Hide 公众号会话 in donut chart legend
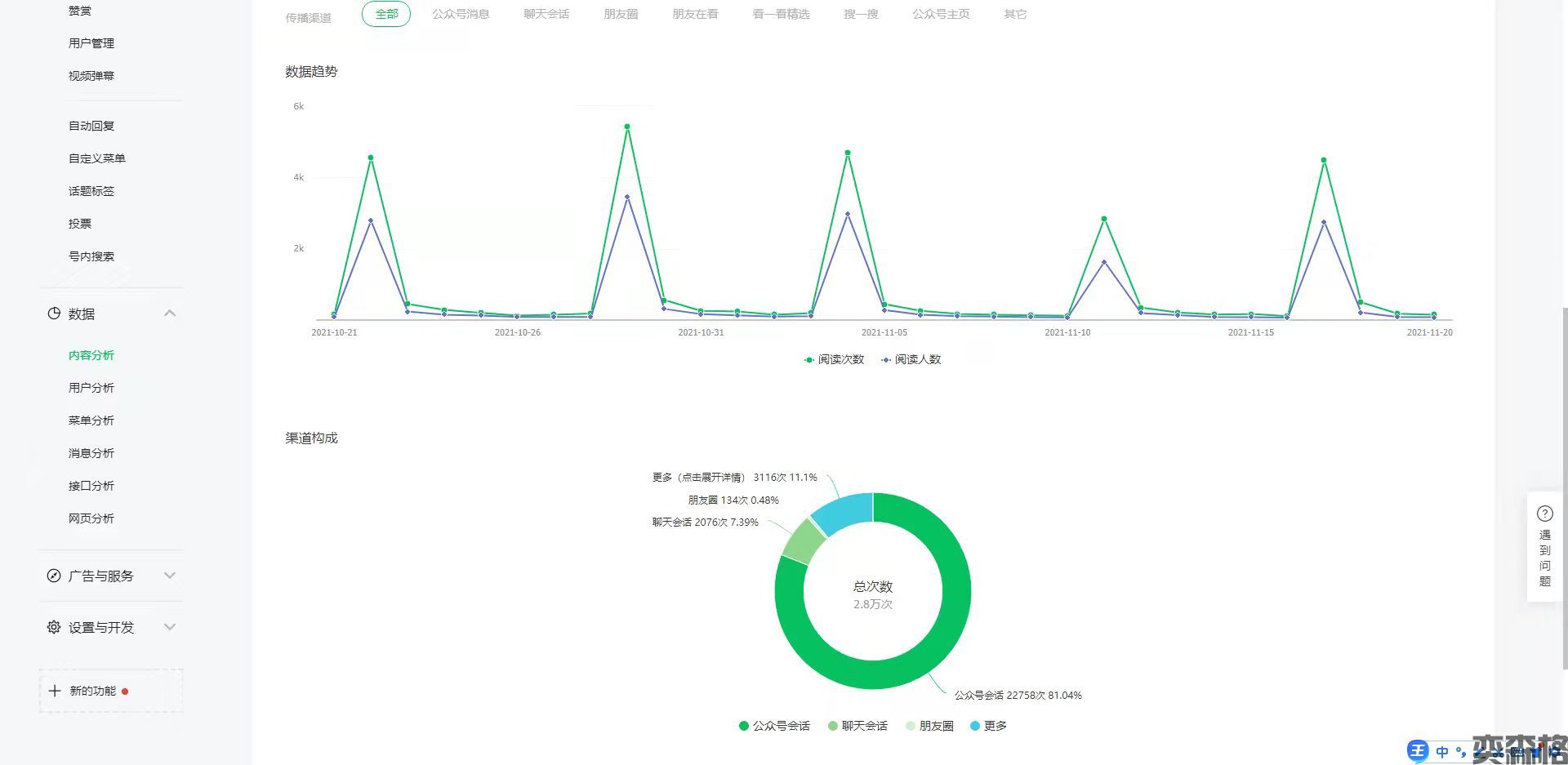Viewport: 1568px width, 765px height. pos(773,726)
